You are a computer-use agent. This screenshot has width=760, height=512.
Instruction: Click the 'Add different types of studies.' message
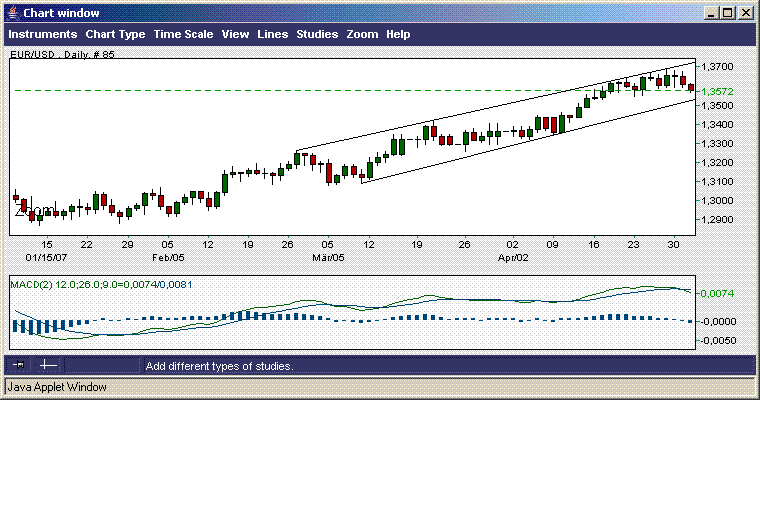point(220,366)
